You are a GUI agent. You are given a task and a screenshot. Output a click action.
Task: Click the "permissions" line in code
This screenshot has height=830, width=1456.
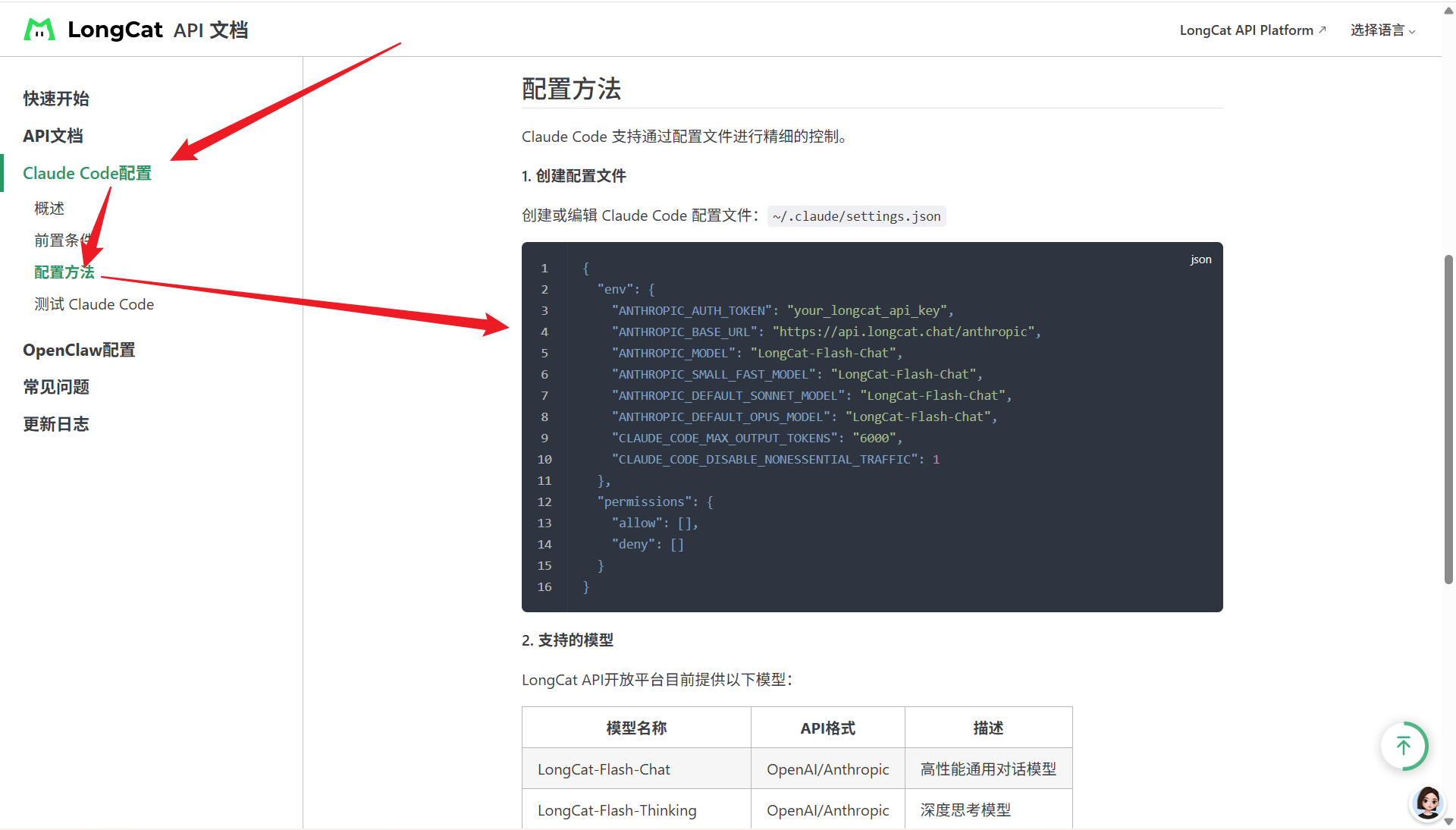click(655, 501)
